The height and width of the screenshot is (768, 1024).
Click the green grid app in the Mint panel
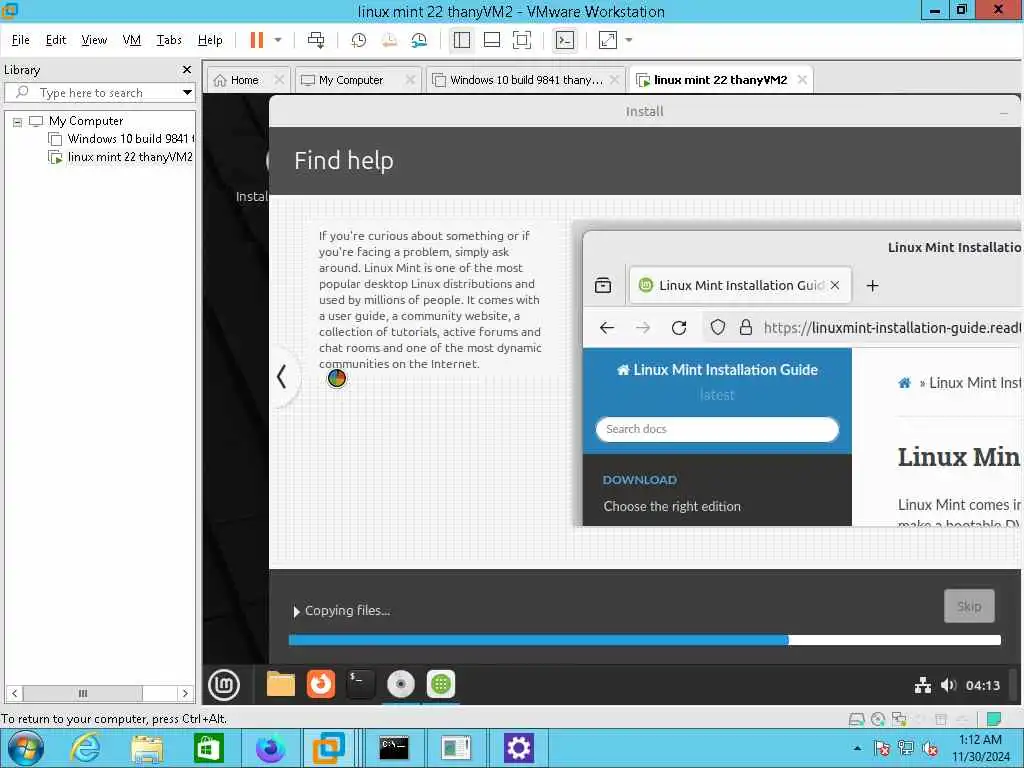[x=441, y=684]
